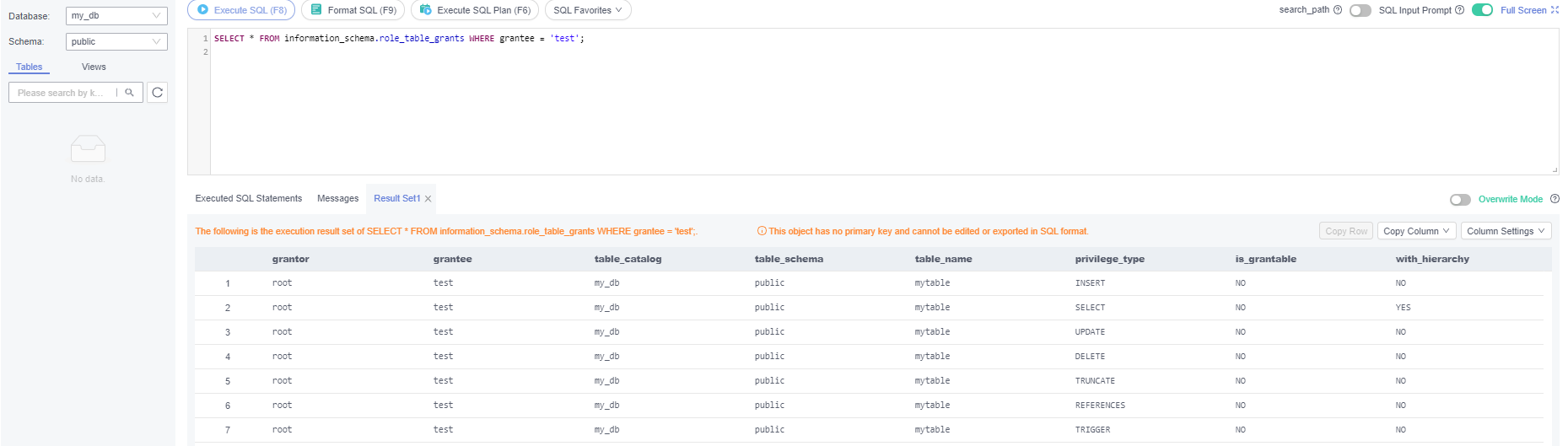
Task: Click the Overwrite Mode help icon
Action: coord(1555,199)
